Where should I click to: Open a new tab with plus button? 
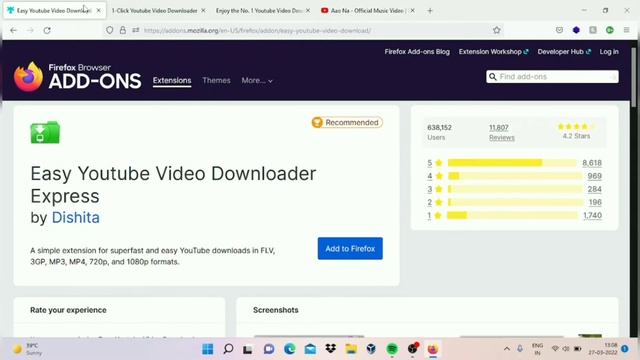point(430,11)
